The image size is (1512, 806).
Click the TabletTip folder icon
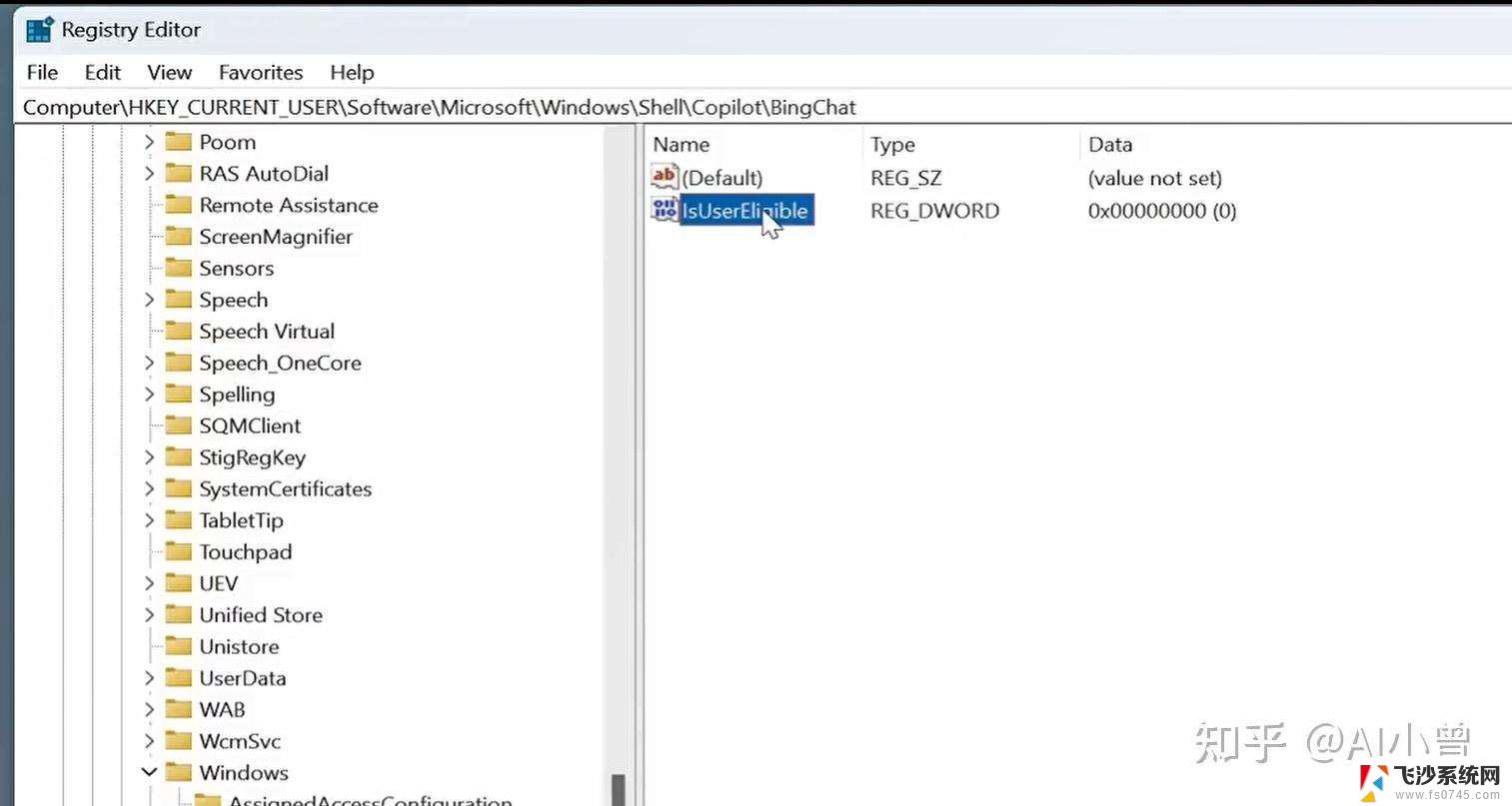178,520
